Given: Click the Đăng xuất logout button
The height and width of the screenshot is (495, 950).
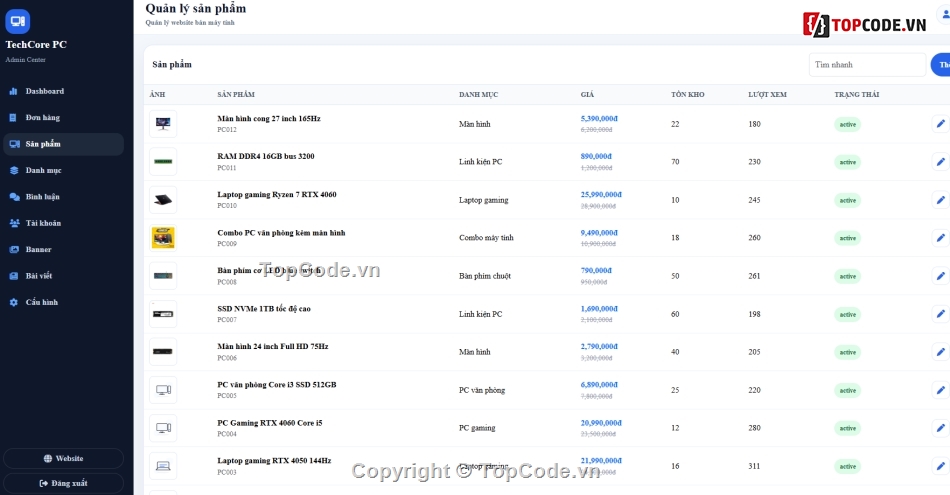Looking at the screenshot, I should 63,483.
